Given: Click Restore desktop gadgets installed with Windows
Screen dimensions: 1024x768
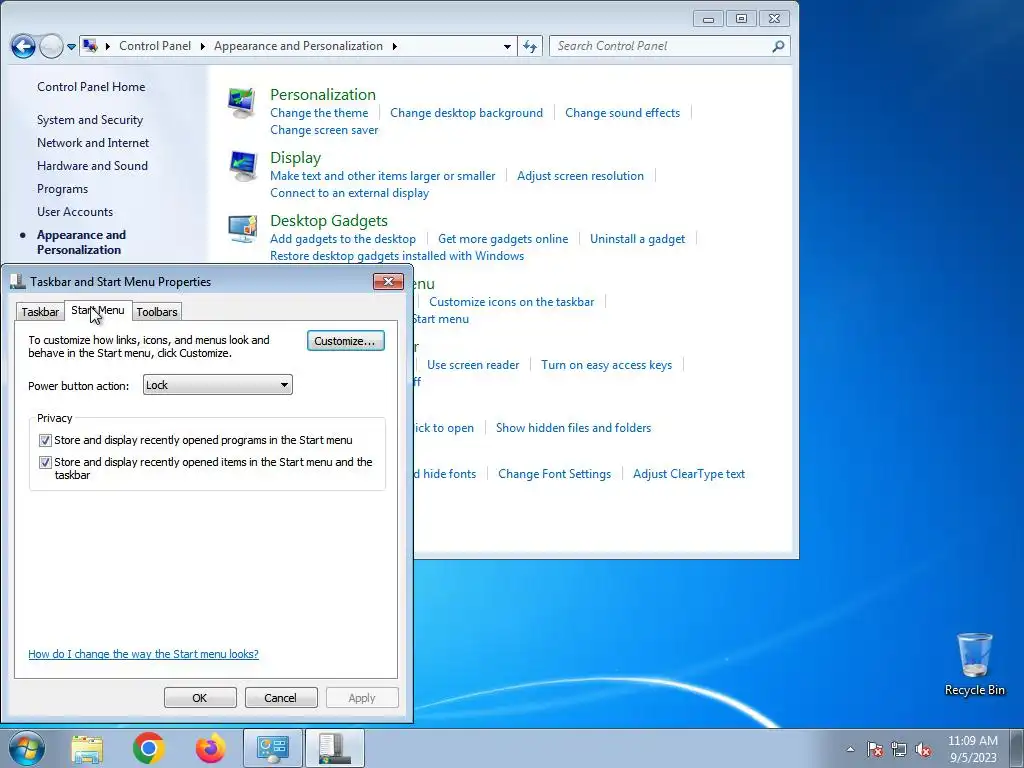Looking at the screenshot, I should pyautogui.click(x=397, y=255).
